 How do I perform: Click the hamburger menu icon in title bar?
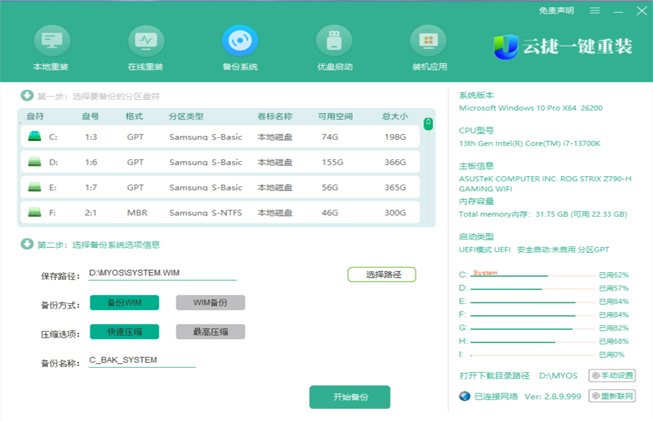pos(594,11)
